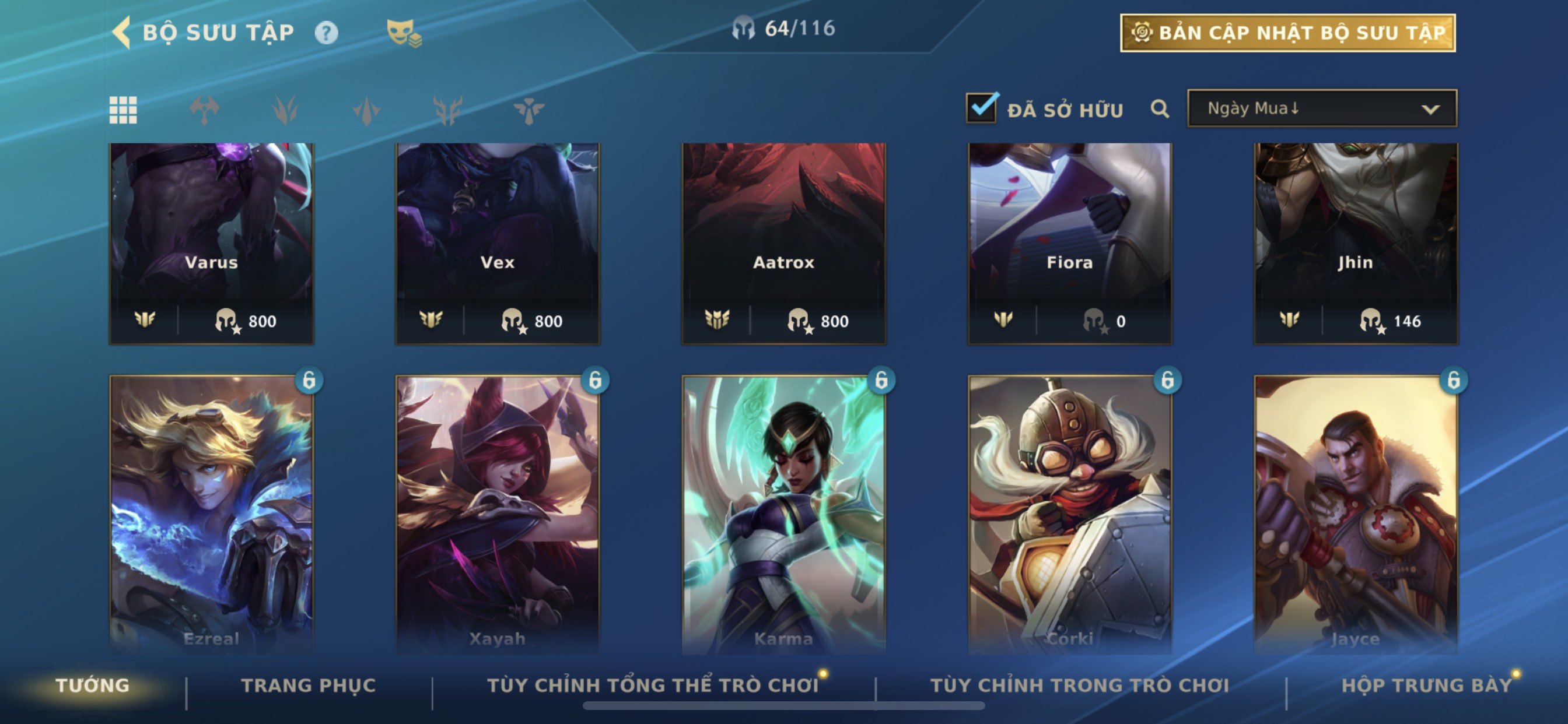Open the mask and coins icon
This screenshot has width=1568, height=724.
404,33
